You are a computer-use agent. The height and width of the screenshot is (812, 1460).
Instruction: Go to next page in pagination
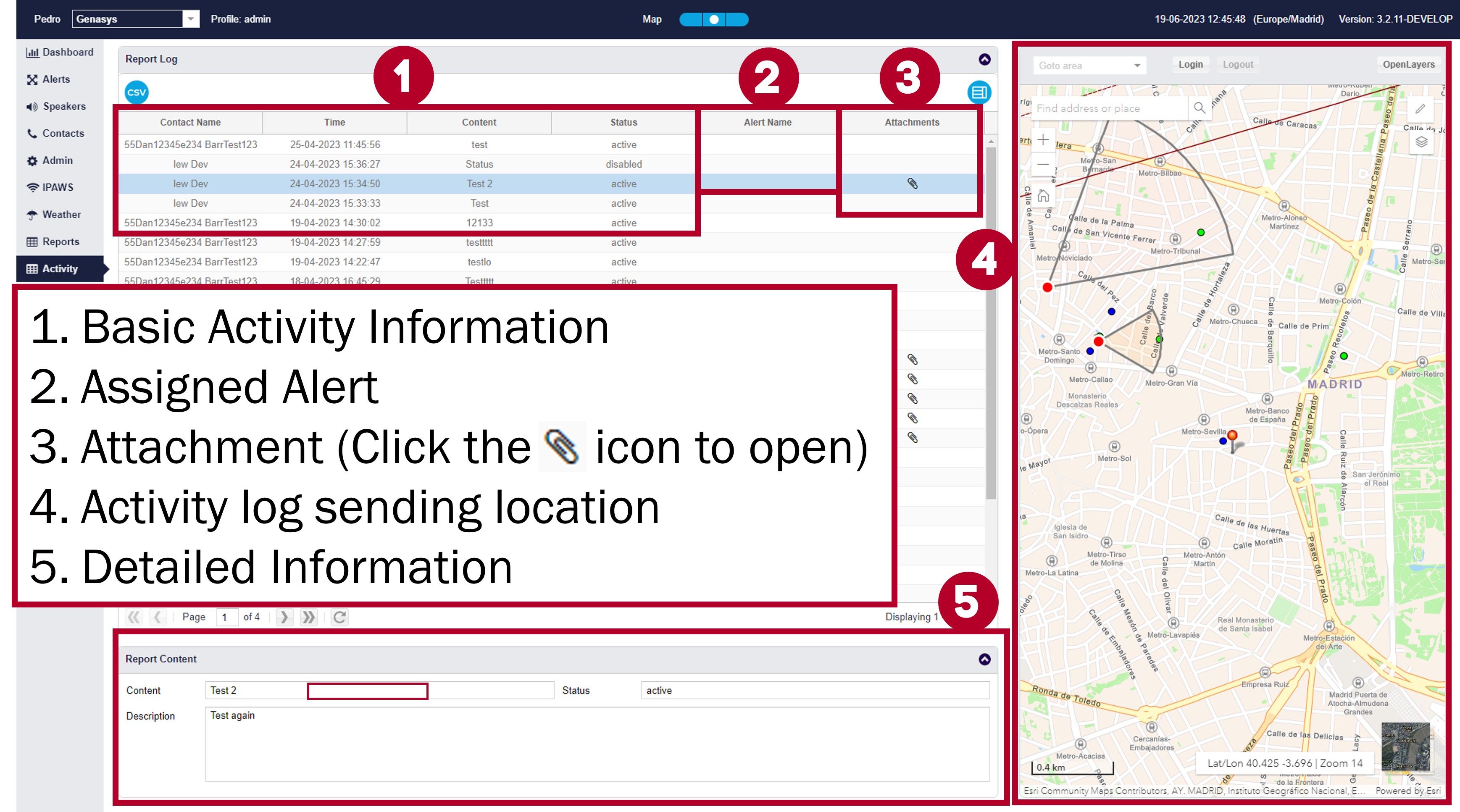284,617
